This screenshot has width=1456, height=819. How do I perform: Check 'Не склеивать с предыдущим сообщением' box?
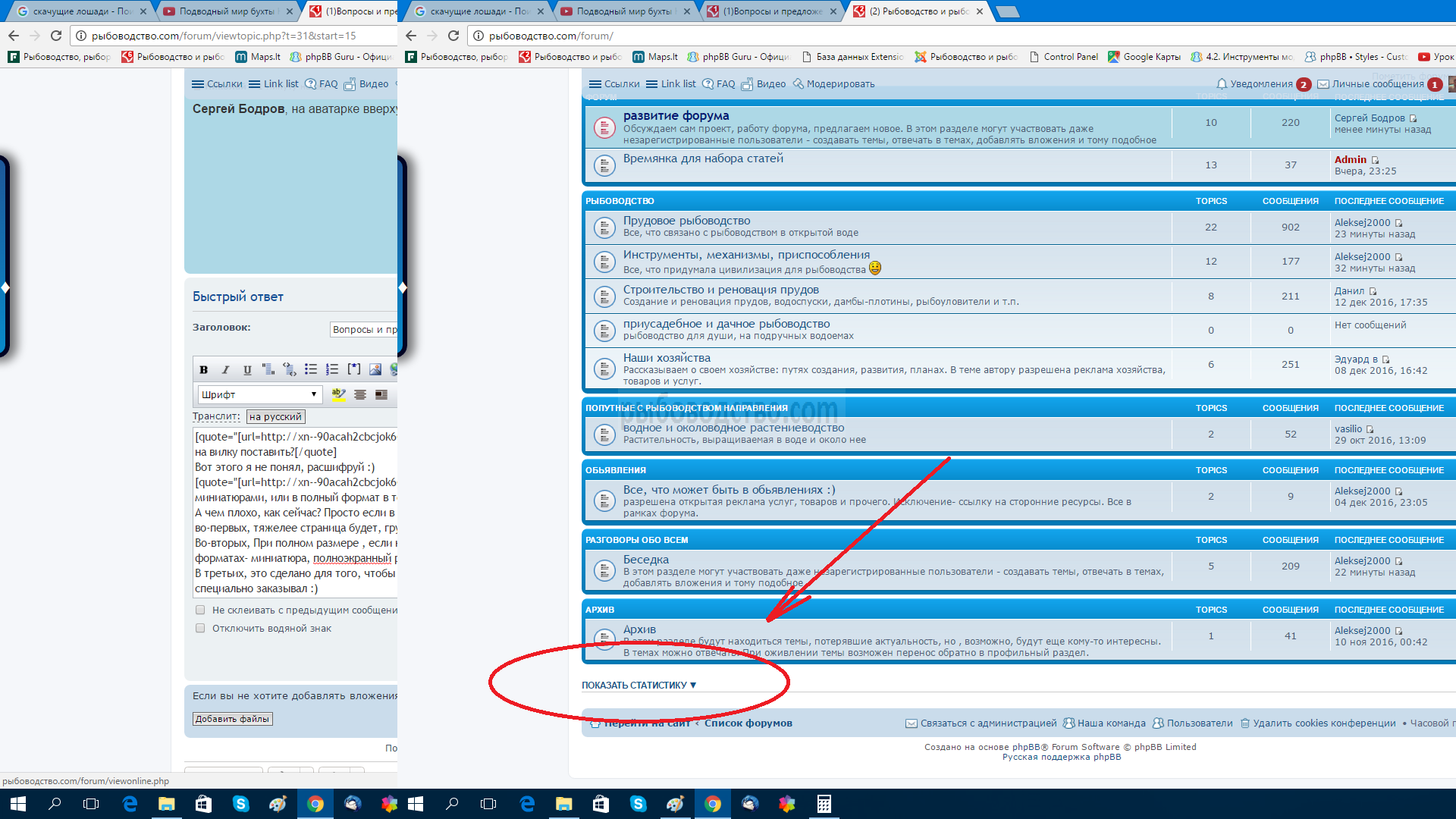[x=200, y=610]
